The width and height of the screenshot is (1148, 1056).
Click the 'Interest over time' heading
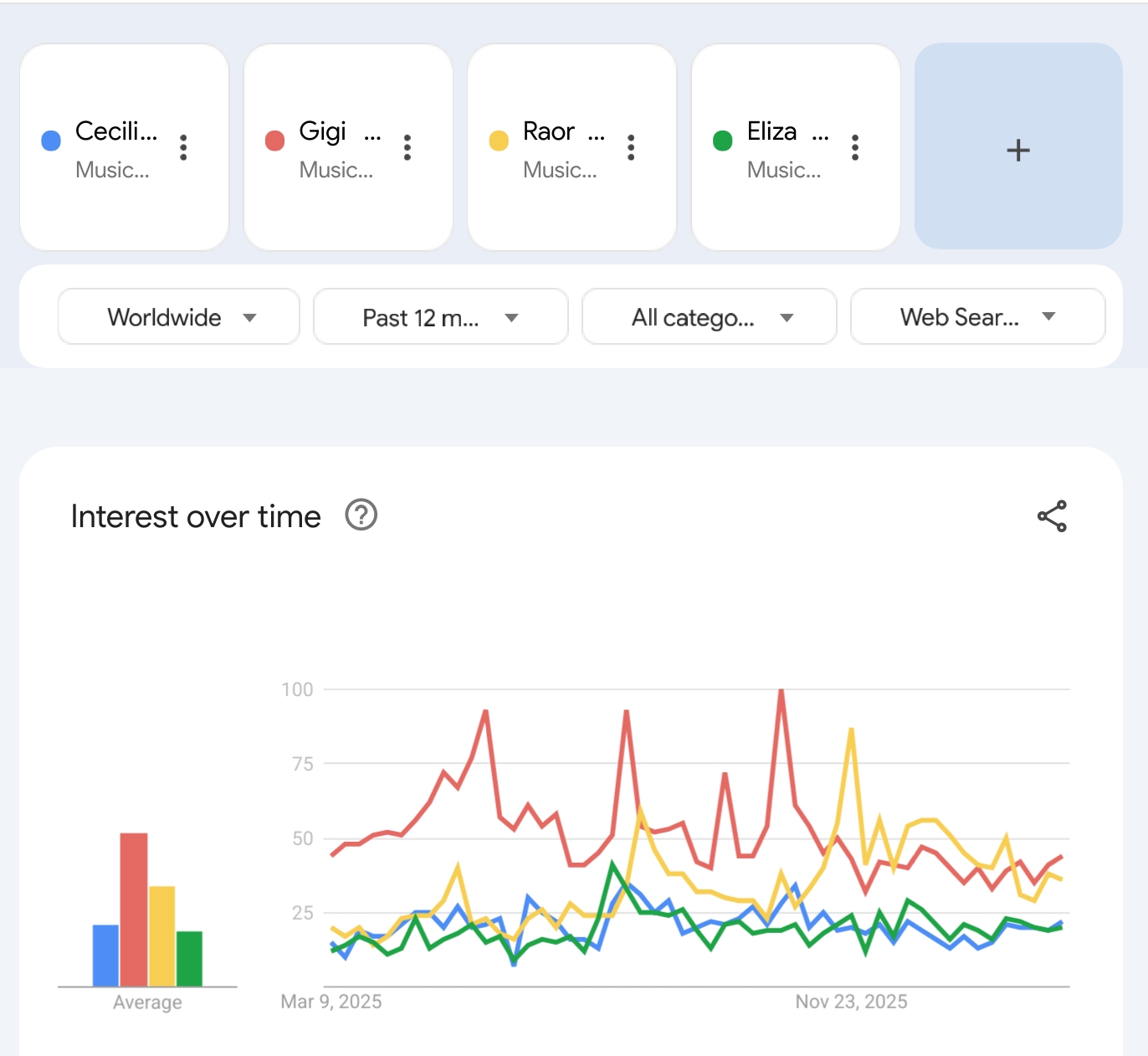click(x=196, y=516)
